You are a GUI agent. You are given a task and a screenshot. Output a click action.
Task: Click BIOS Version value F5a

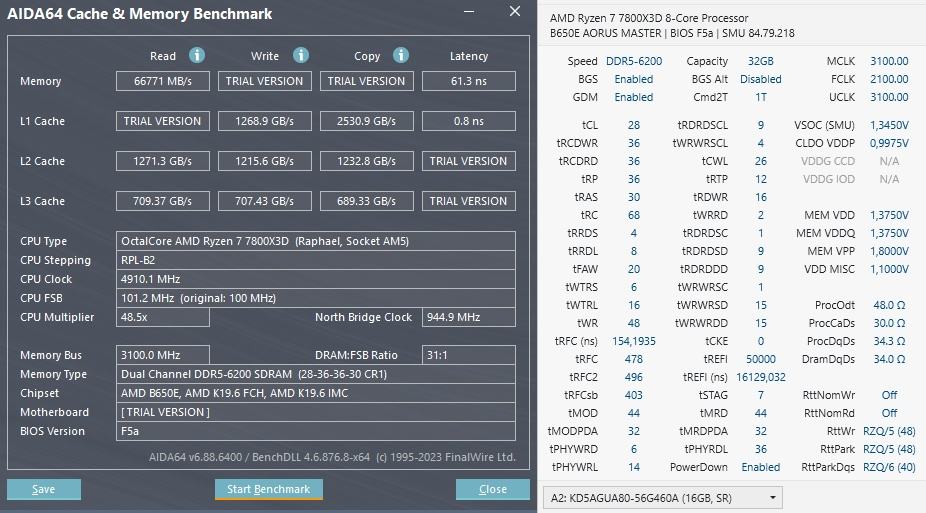pos(316,431)
